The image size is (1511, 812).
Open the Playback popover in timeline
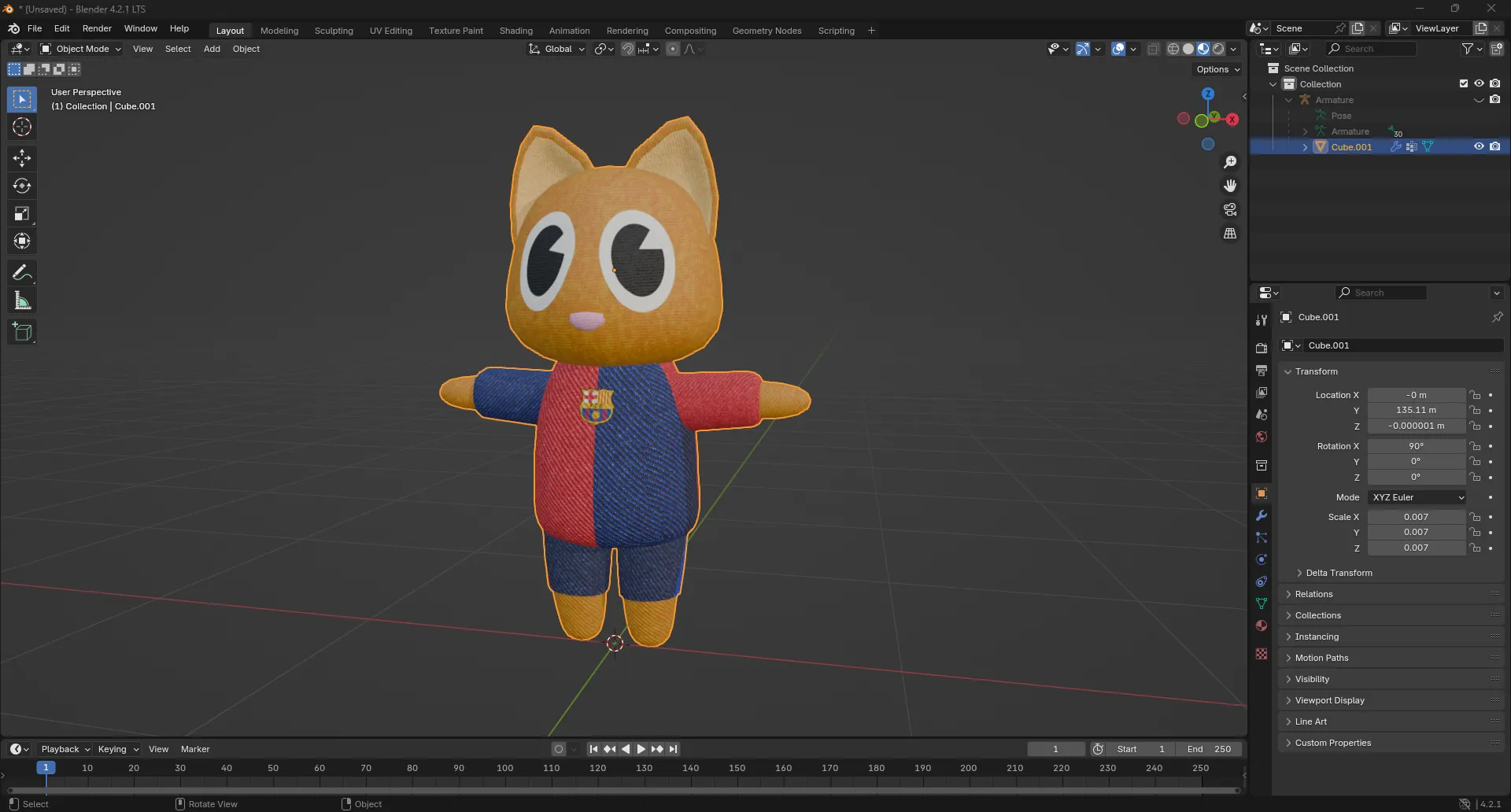pyautogui.click(x=65, y=749)
